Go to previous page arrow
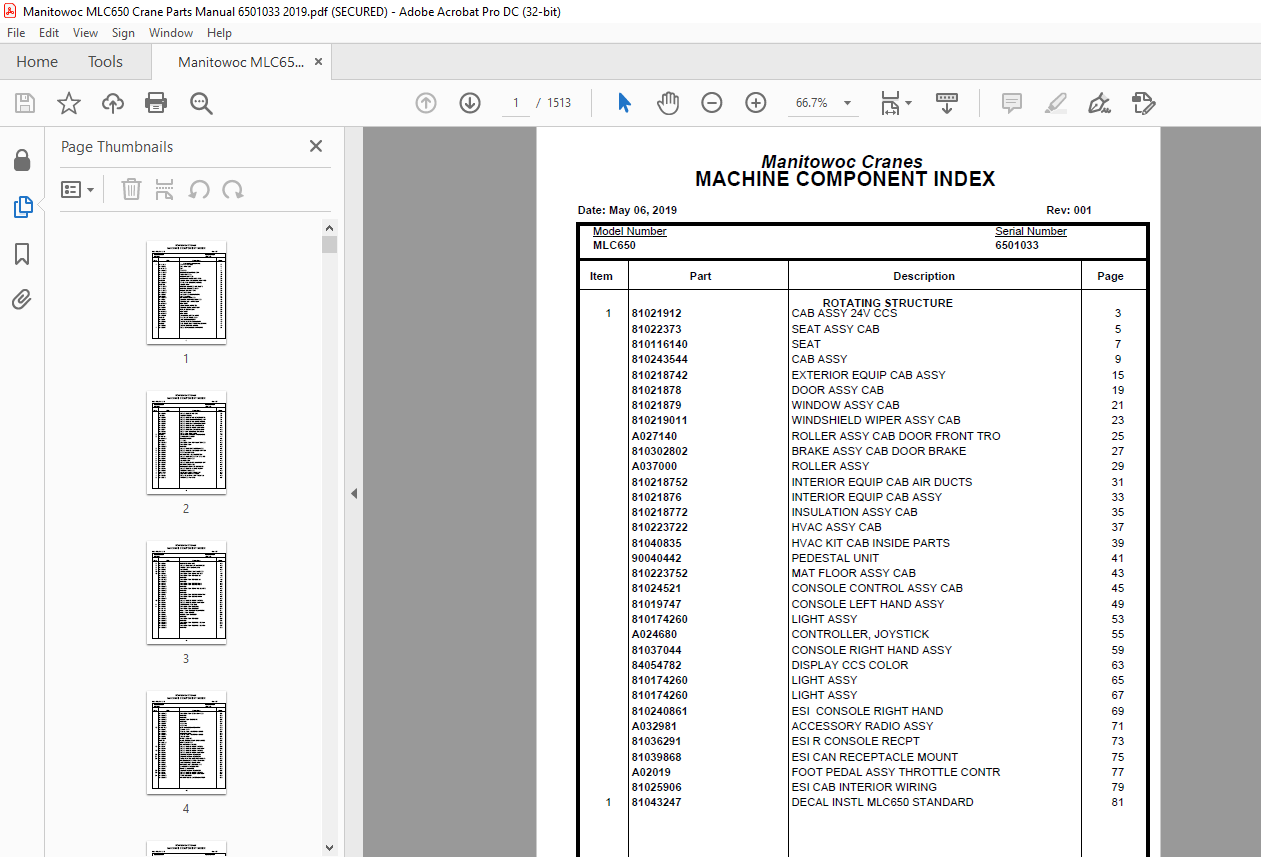Viewport: 1261px width, 857px height. click(x=426, y=103)
